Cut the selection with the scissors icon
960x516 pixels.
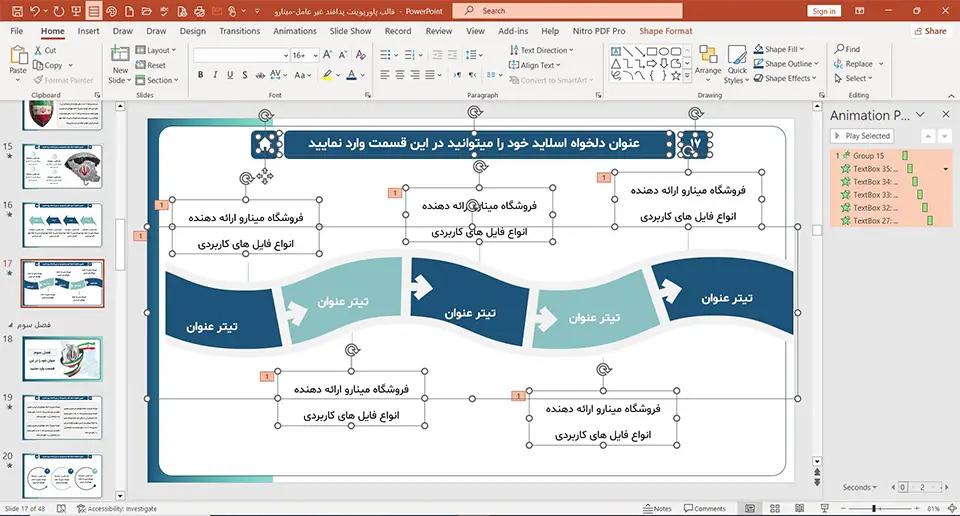(x=45, y=51)
